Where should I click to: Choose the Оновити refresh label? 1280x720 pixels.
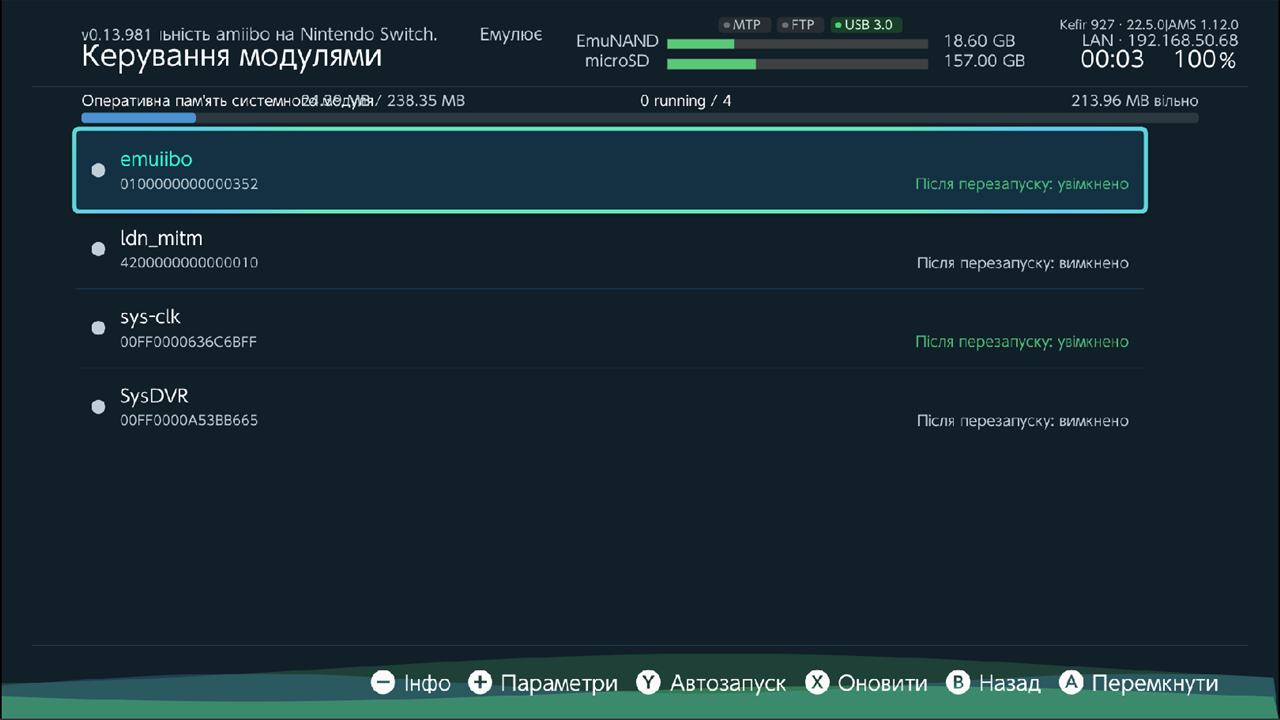tap(883, 684)
